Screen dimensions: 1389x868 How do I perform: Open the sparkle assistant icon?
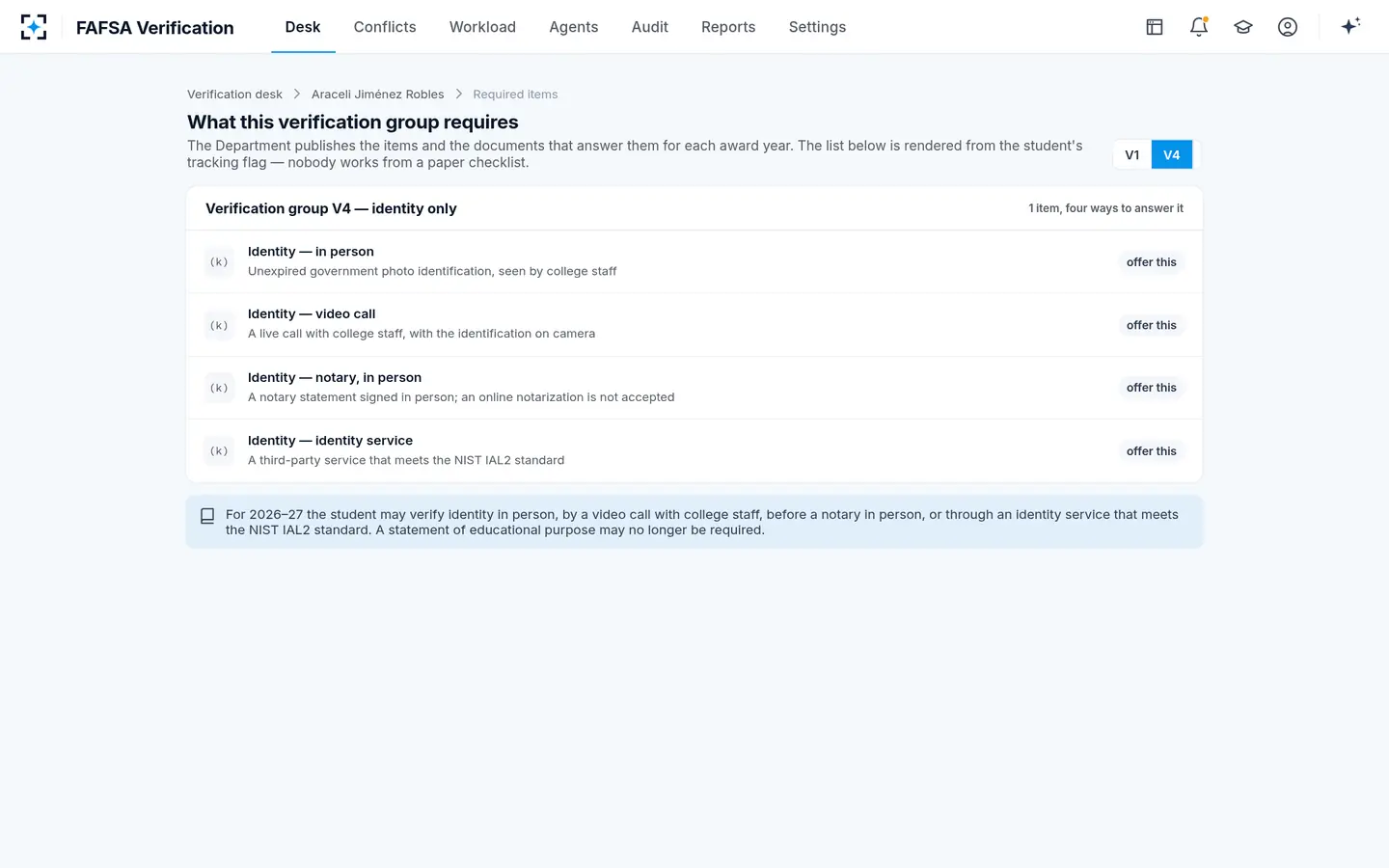pos(1350,26)
